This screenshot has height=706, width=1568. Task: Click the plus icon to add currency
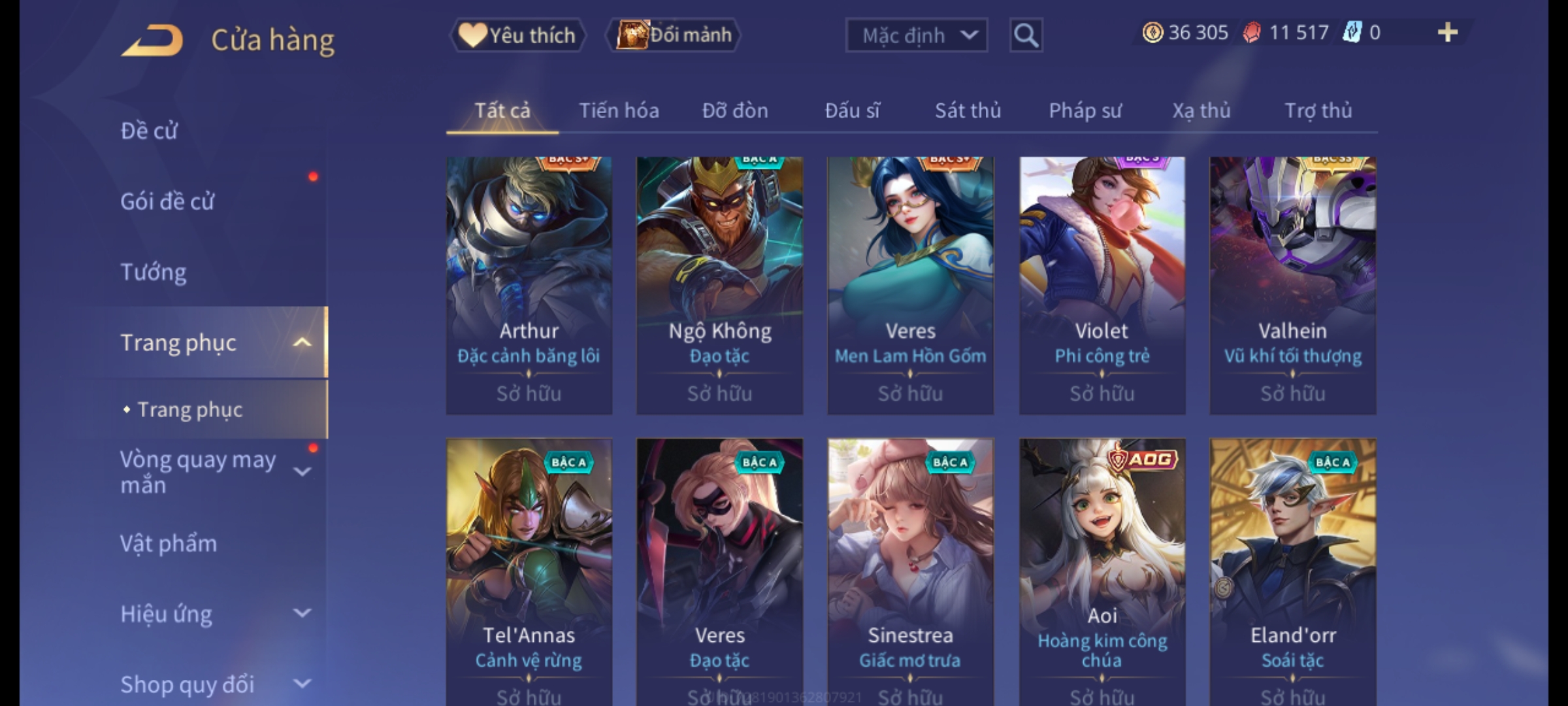pyautogui.click(x=1447, y=33)
